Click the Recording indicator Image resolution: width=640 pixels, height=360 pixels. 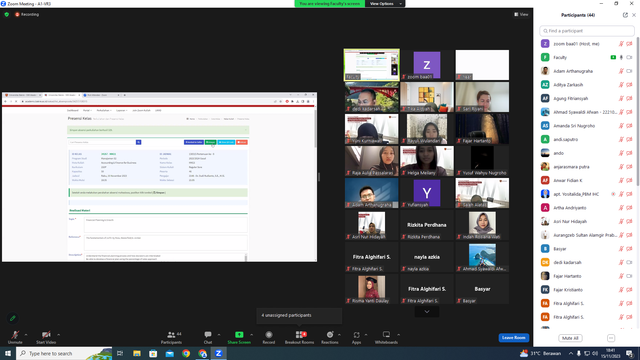pyautogui.click(x=27, y=14)
